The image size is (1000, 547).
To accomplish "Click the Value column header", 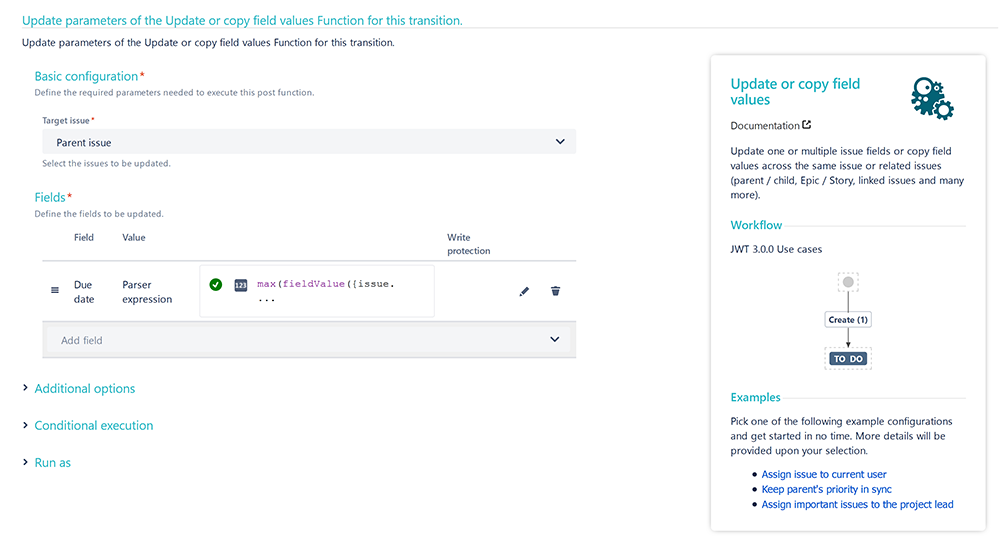I will point(134,237).
